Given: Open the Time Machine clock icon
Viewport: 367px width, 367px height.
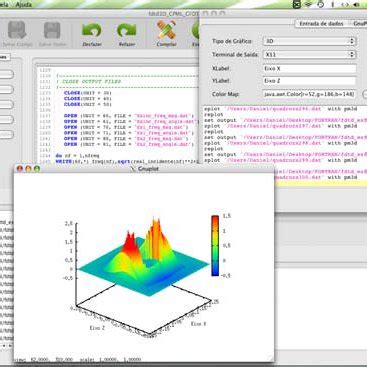Looking at the screenshot, I should [x=321, y=4].
